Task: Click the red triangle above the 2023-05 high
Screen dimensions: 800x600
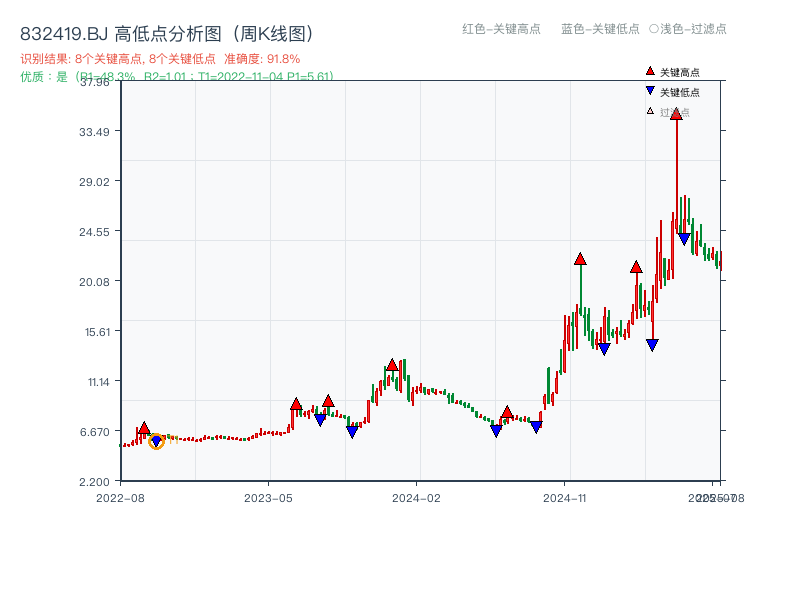Action: [x=296, y=403]
